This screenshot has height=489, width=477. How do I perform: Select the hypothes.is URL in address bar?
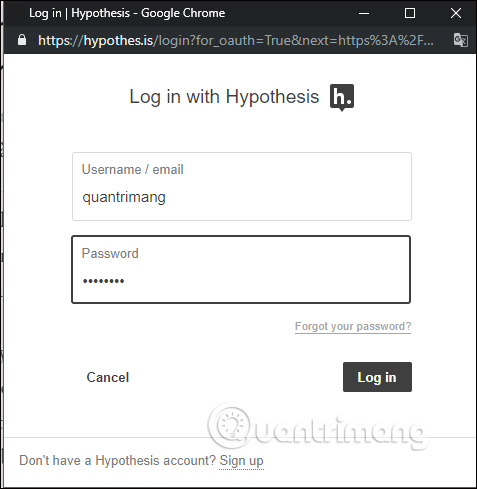pos(236,40)
